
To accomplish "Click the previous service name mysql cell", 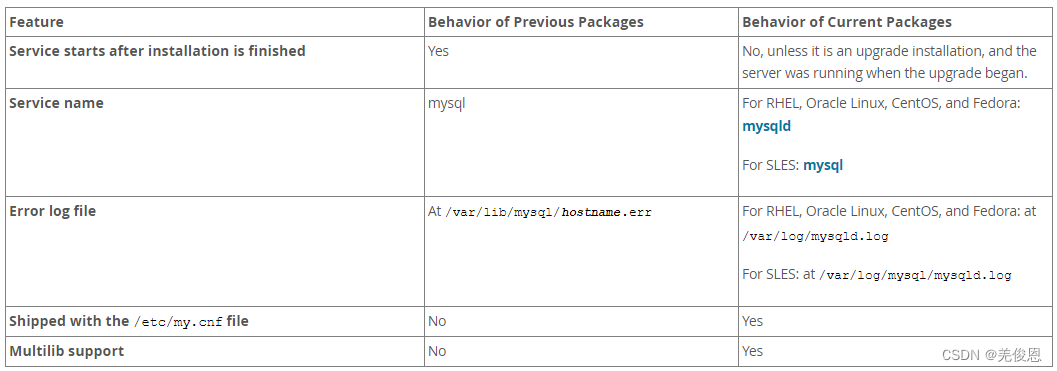I will [x=446, y=104].
